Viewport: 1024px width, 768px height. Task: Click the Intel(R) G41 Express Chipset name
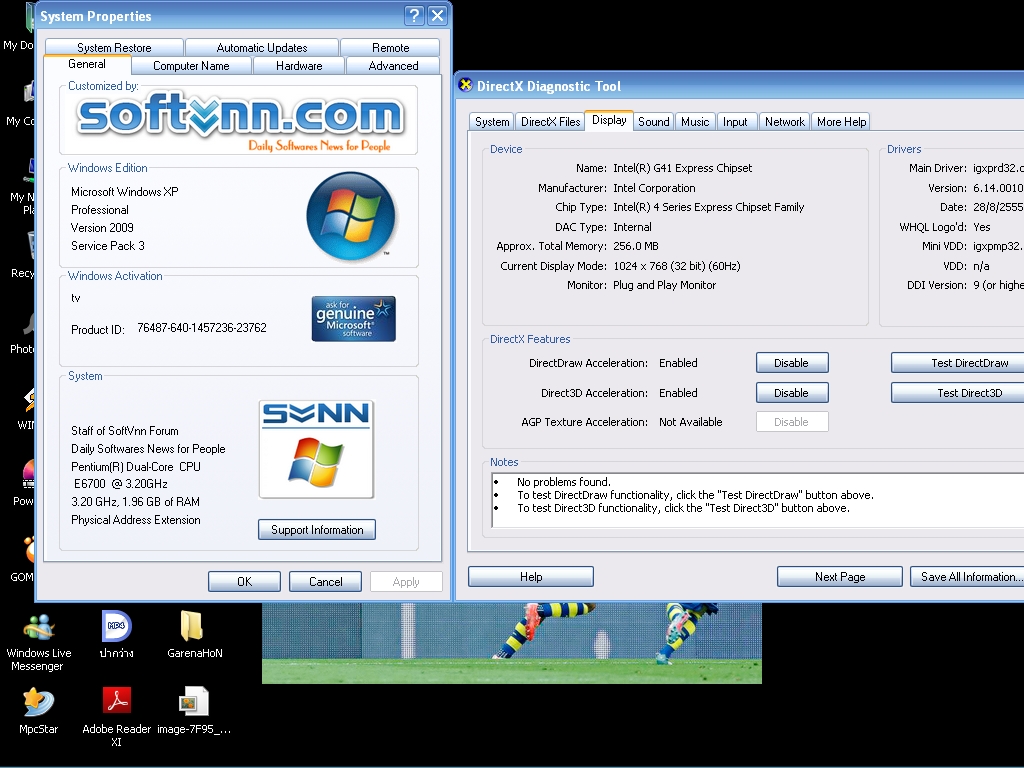tap(682, 168)
